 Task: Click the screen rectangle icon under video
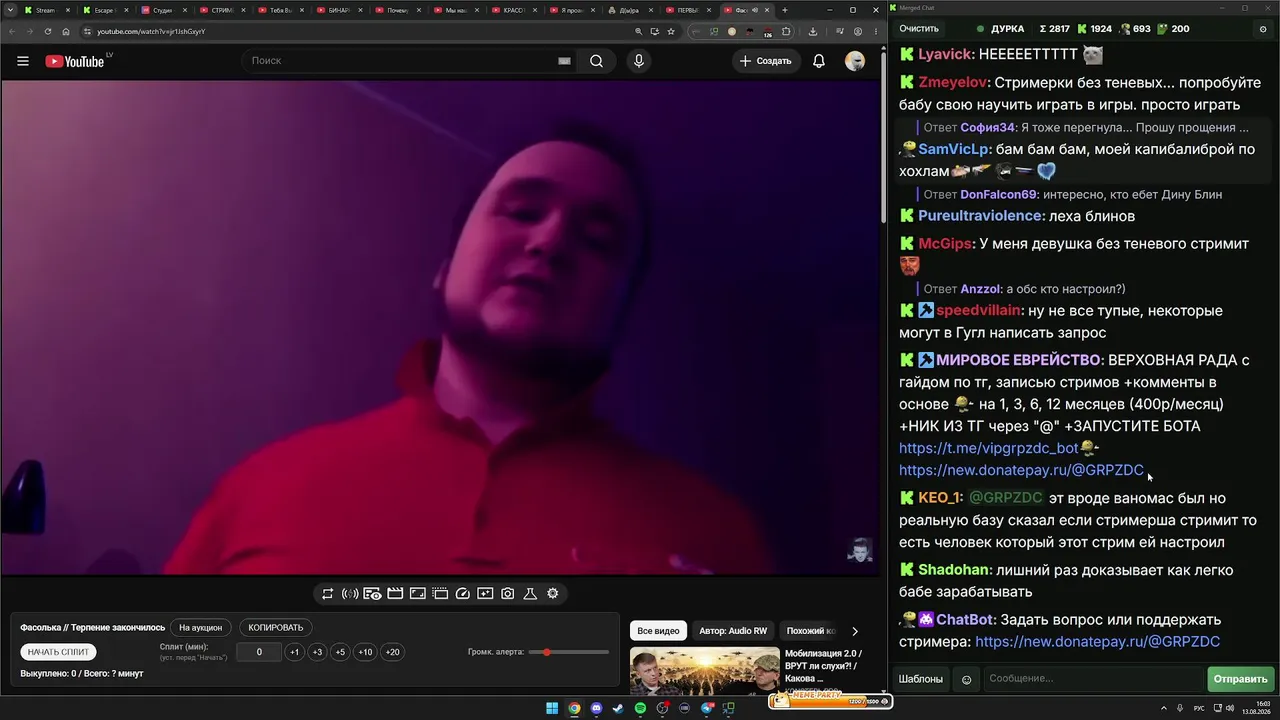[417, 594]
